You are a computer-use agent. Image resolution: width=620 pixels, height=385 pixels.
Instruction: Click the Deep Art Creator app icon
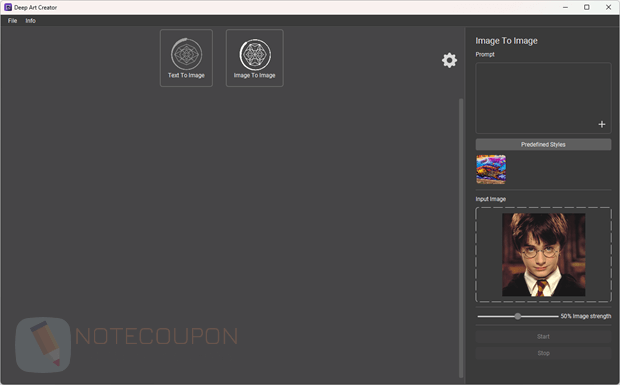[8, 7]
